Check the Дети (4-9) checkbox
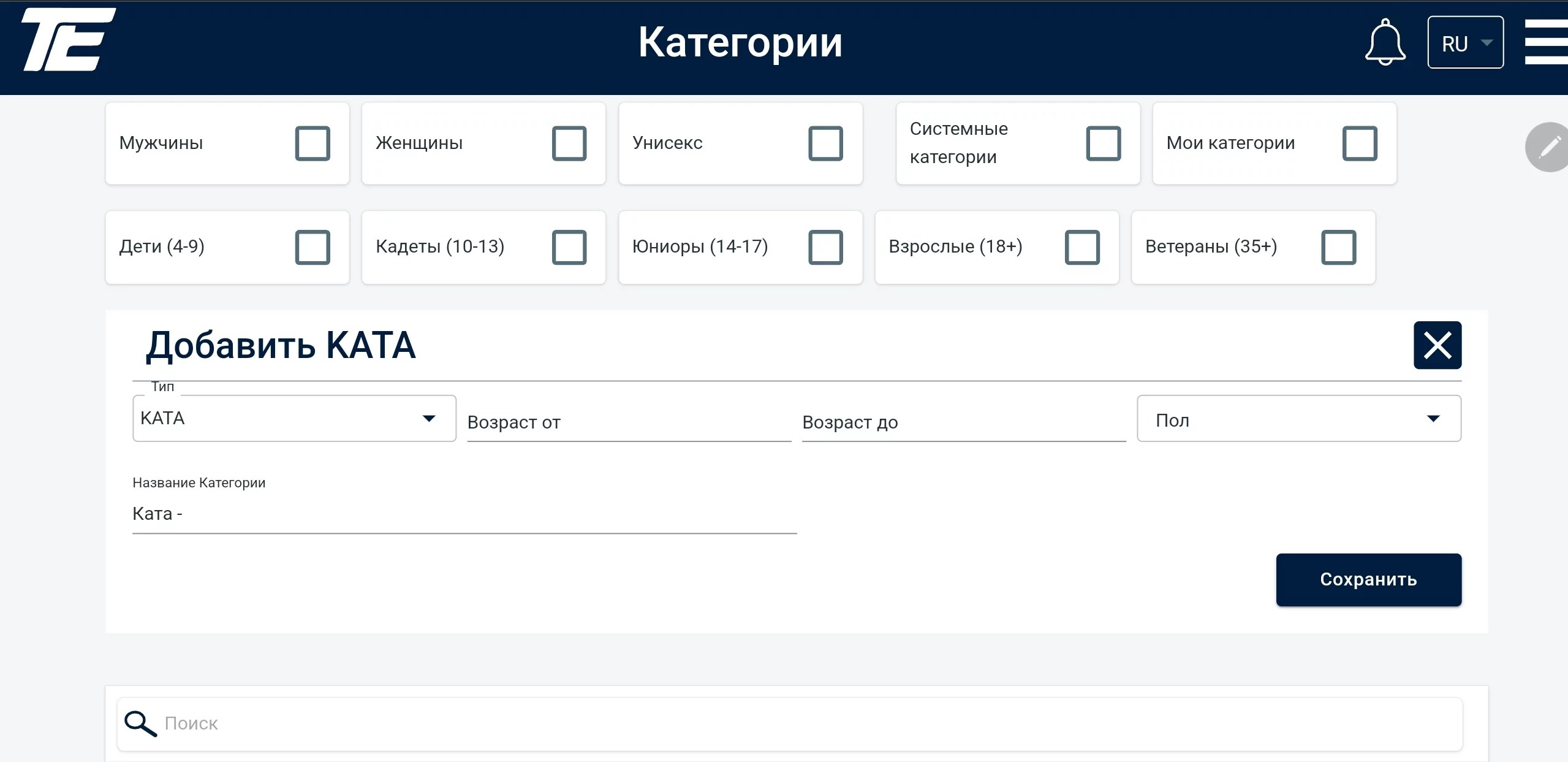The image size is (1568, 762). pyautogui.click(x=312, y=247)
